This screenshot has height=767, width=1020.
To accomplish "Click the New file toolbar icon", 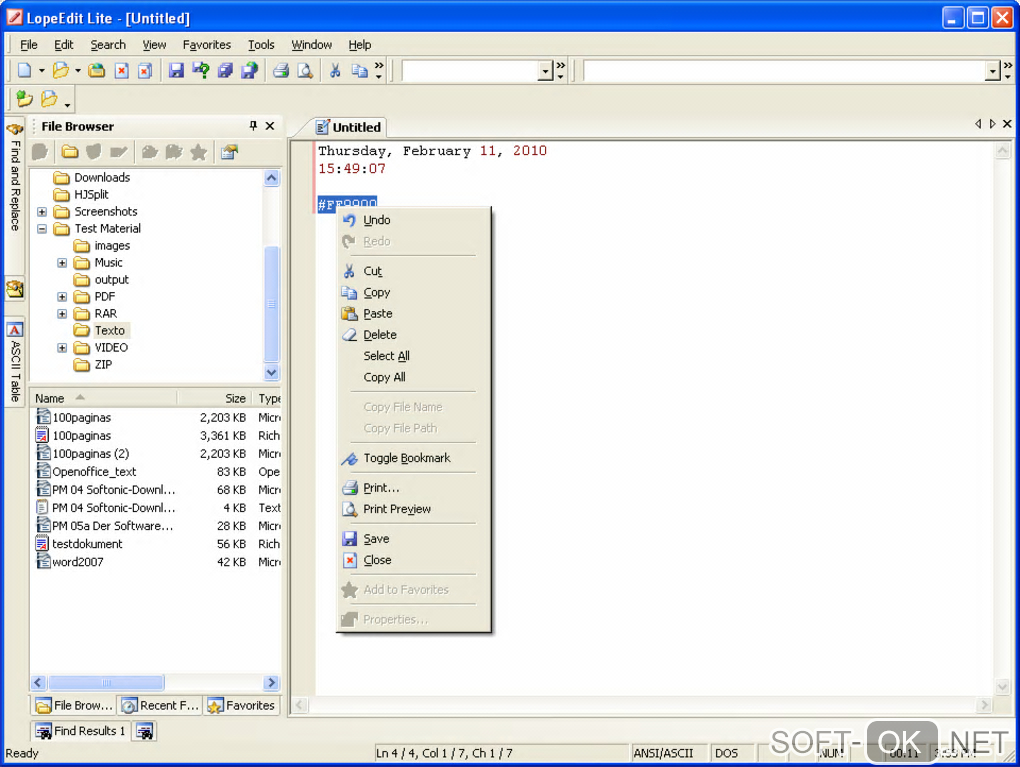I will pyautogui.click(x=24, y=71).
